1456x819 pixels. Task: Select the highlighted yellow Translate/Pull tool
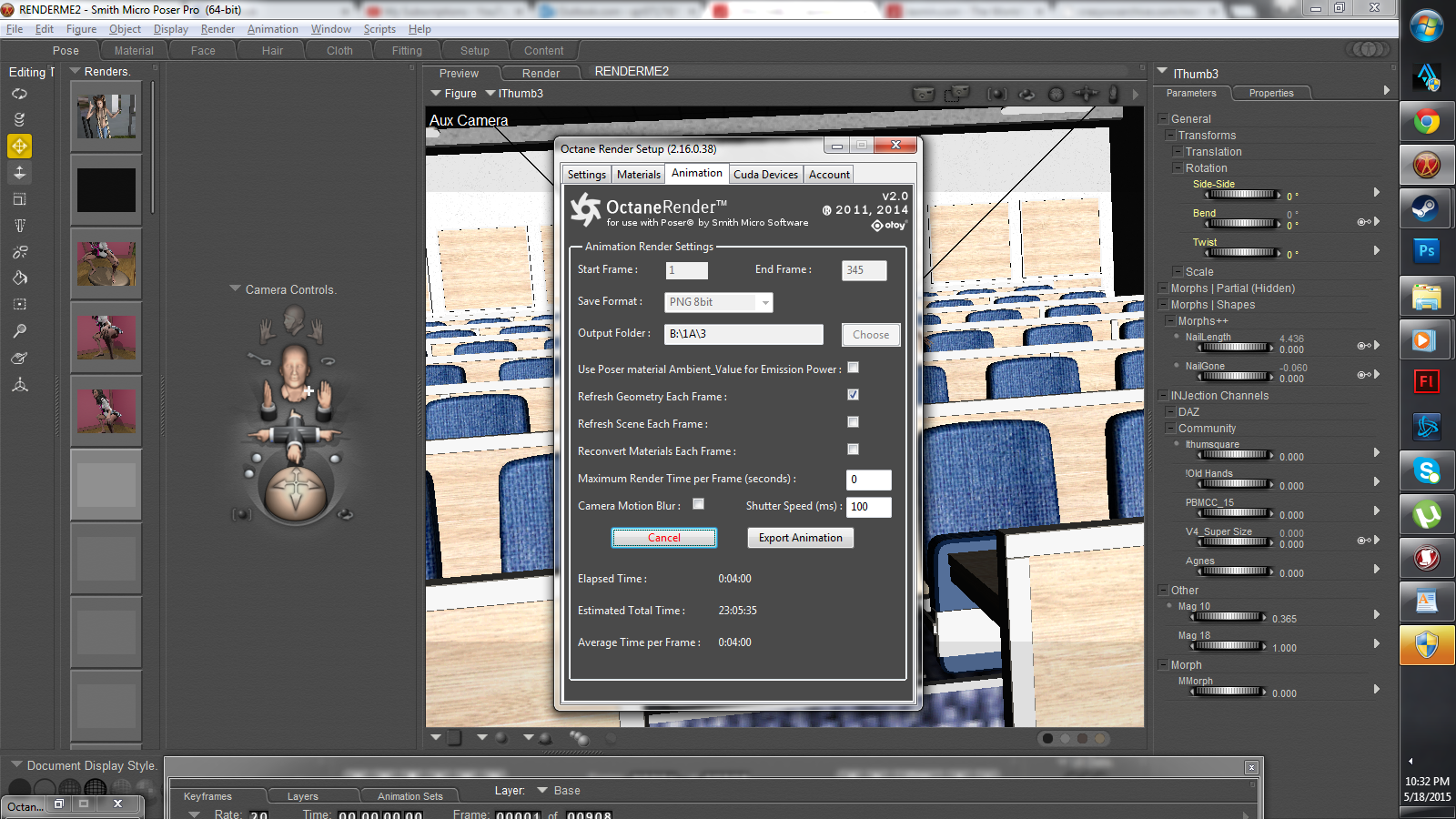pos(19,146)
